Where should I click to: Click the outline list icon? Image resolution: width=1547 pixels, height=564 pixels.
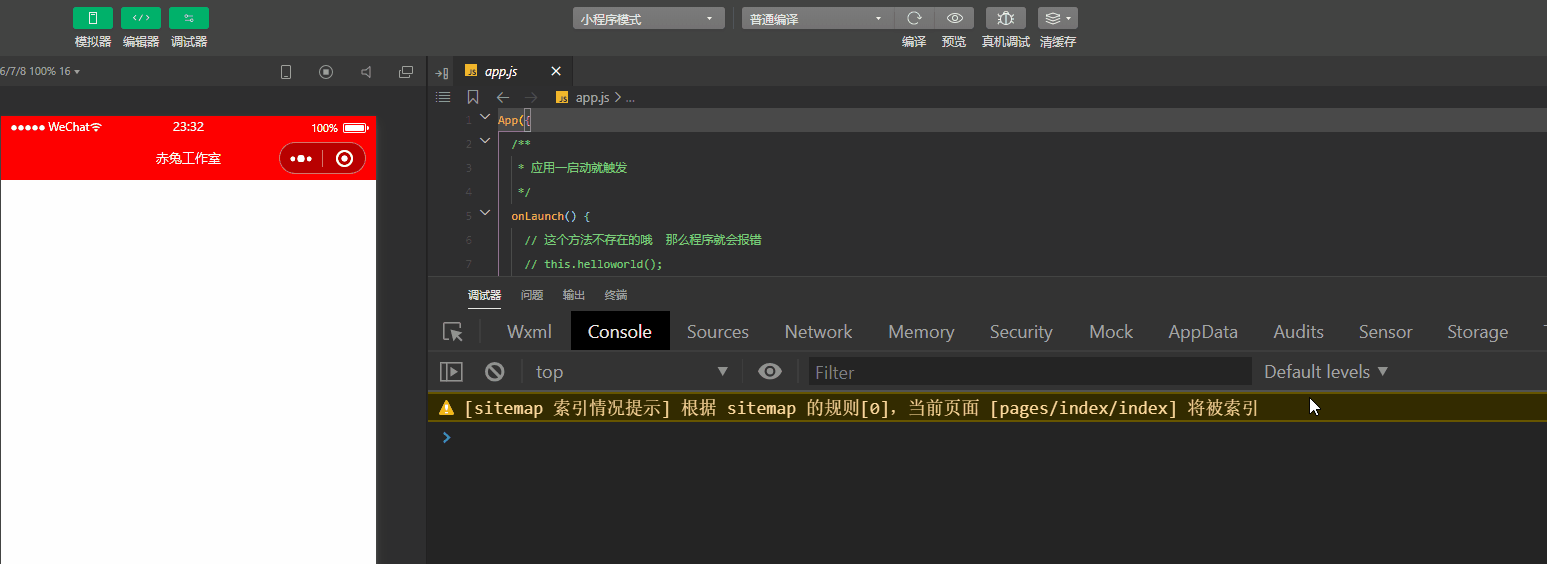point(443,97)
